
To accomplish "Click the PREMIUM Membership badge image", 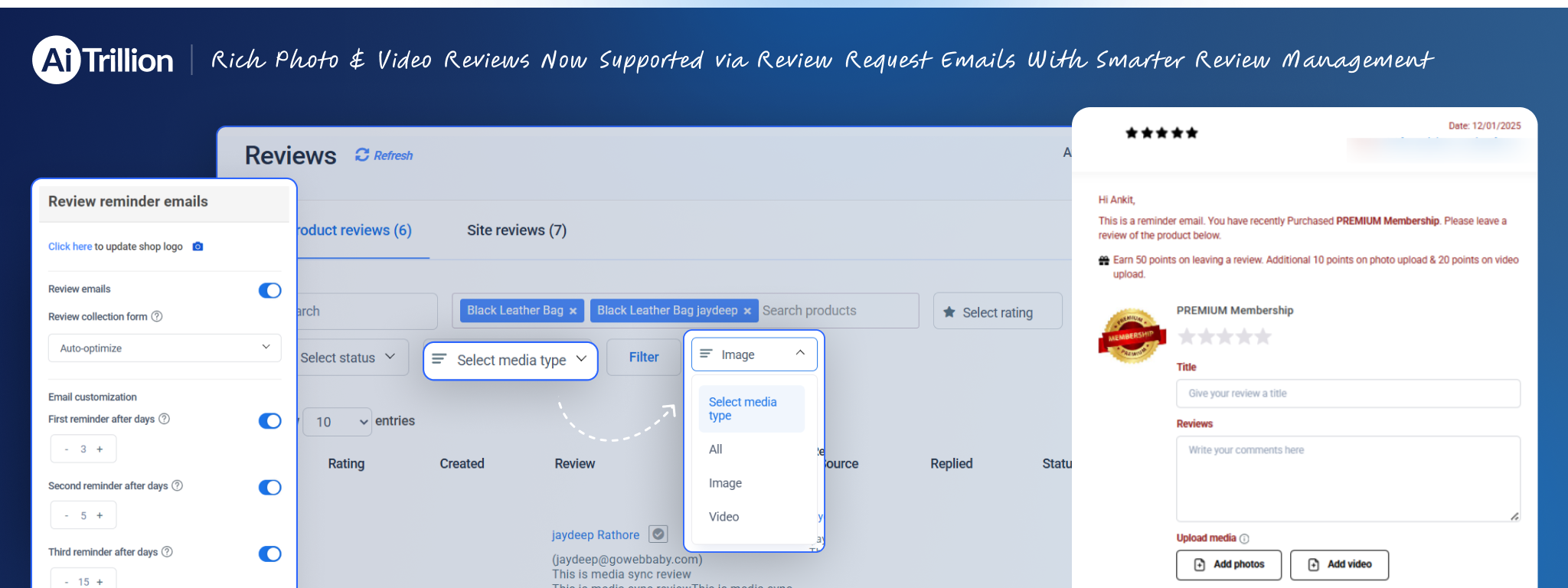I will [x=1132, y=335].
